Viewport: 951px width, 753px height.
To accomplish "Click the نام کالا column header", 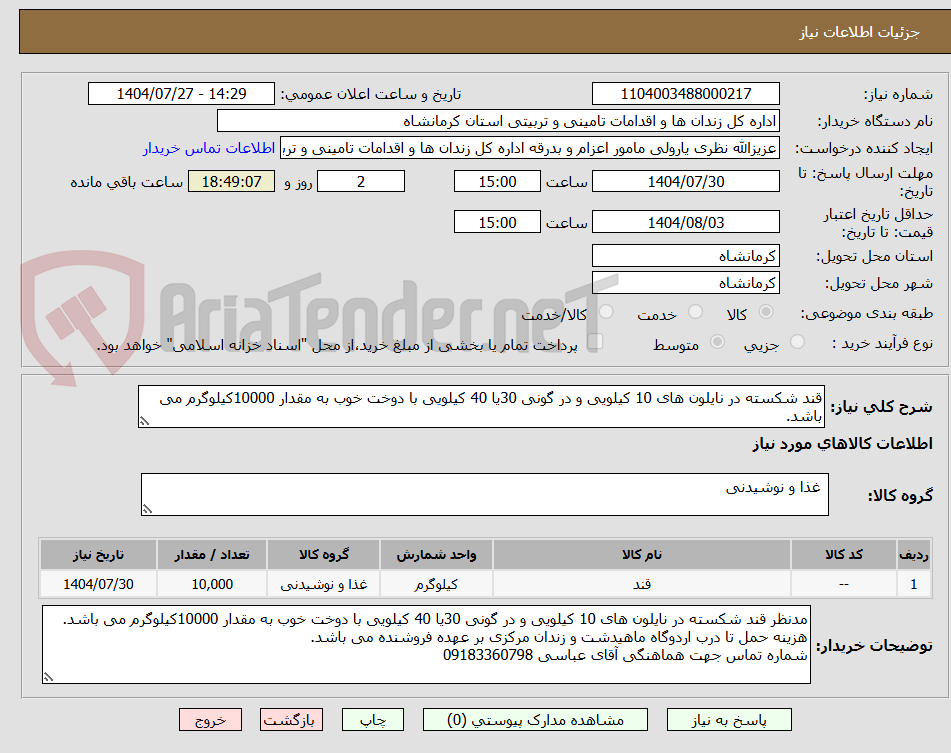I will (x=642, y=555).
